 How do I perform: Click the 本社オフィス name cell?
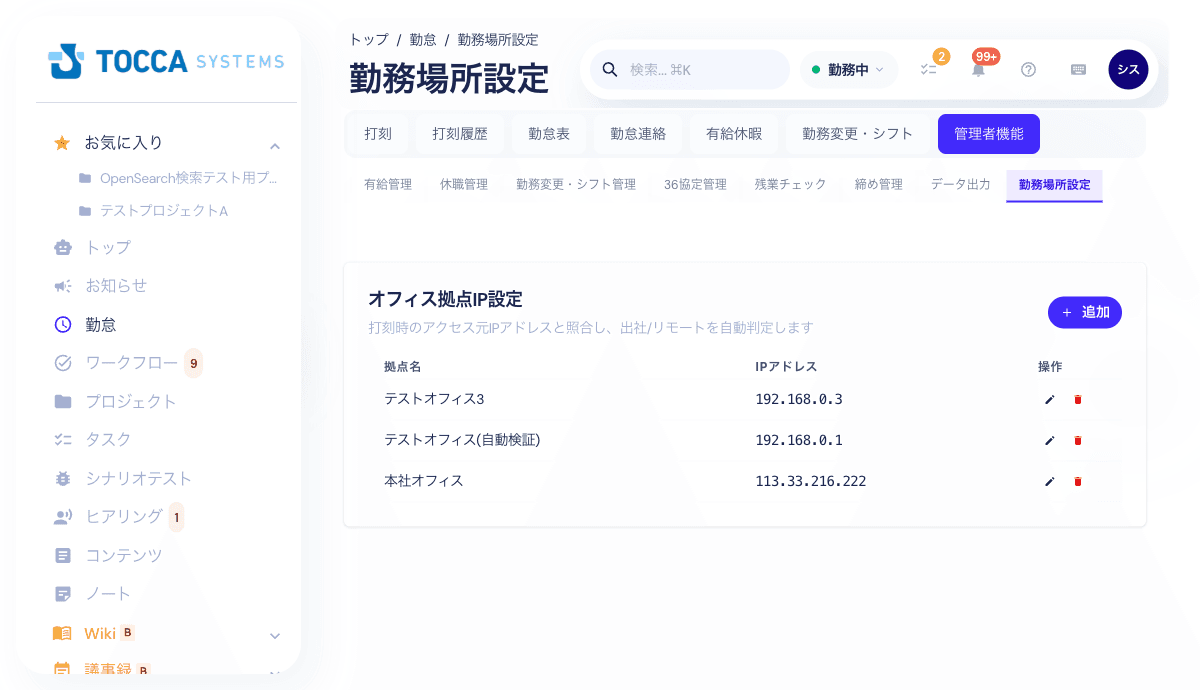424,481
